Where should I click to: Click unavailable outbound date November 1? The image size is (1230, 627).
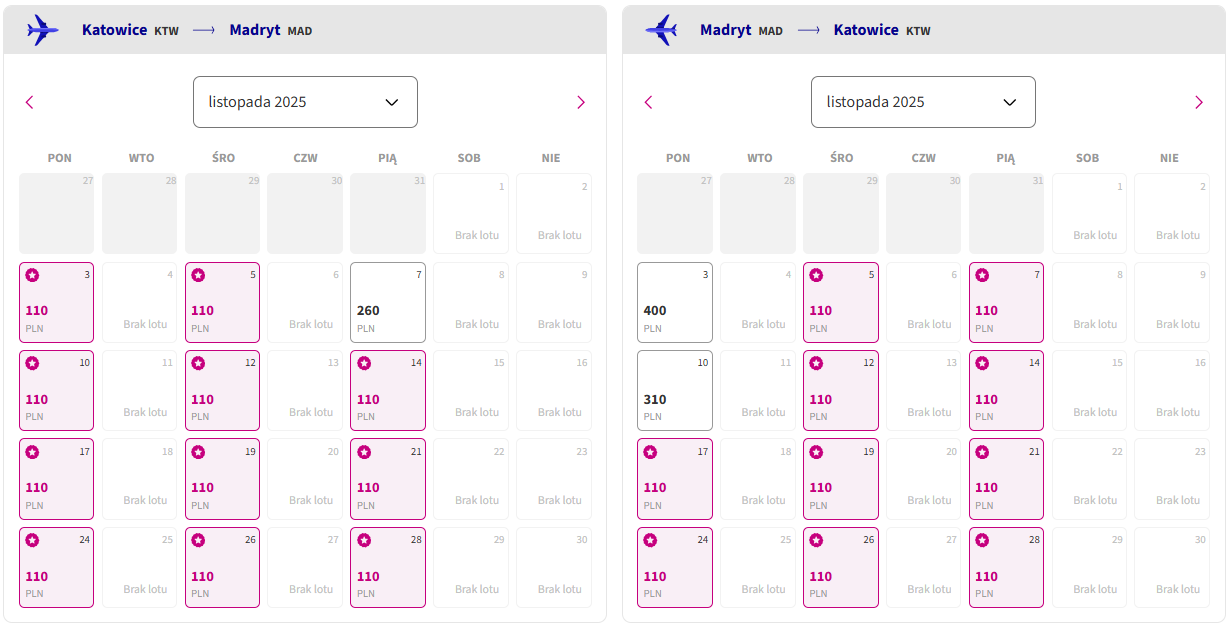click(471, 213)
